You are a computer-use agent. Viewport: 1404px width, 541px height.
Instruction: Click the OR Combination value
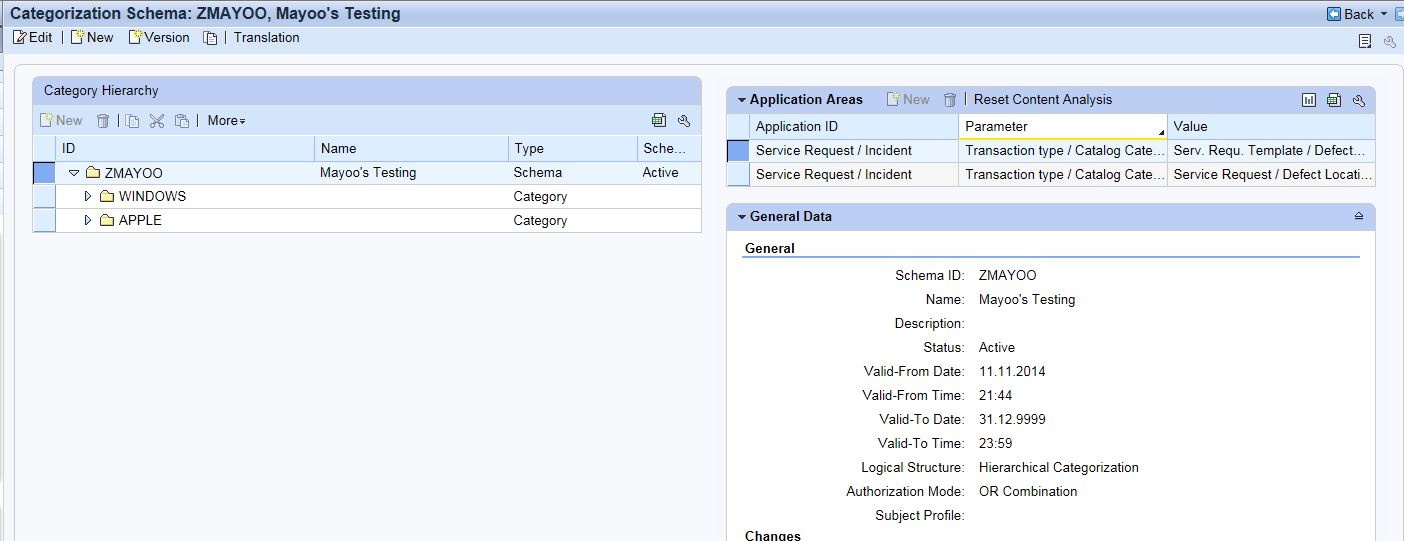point(1028,491)
